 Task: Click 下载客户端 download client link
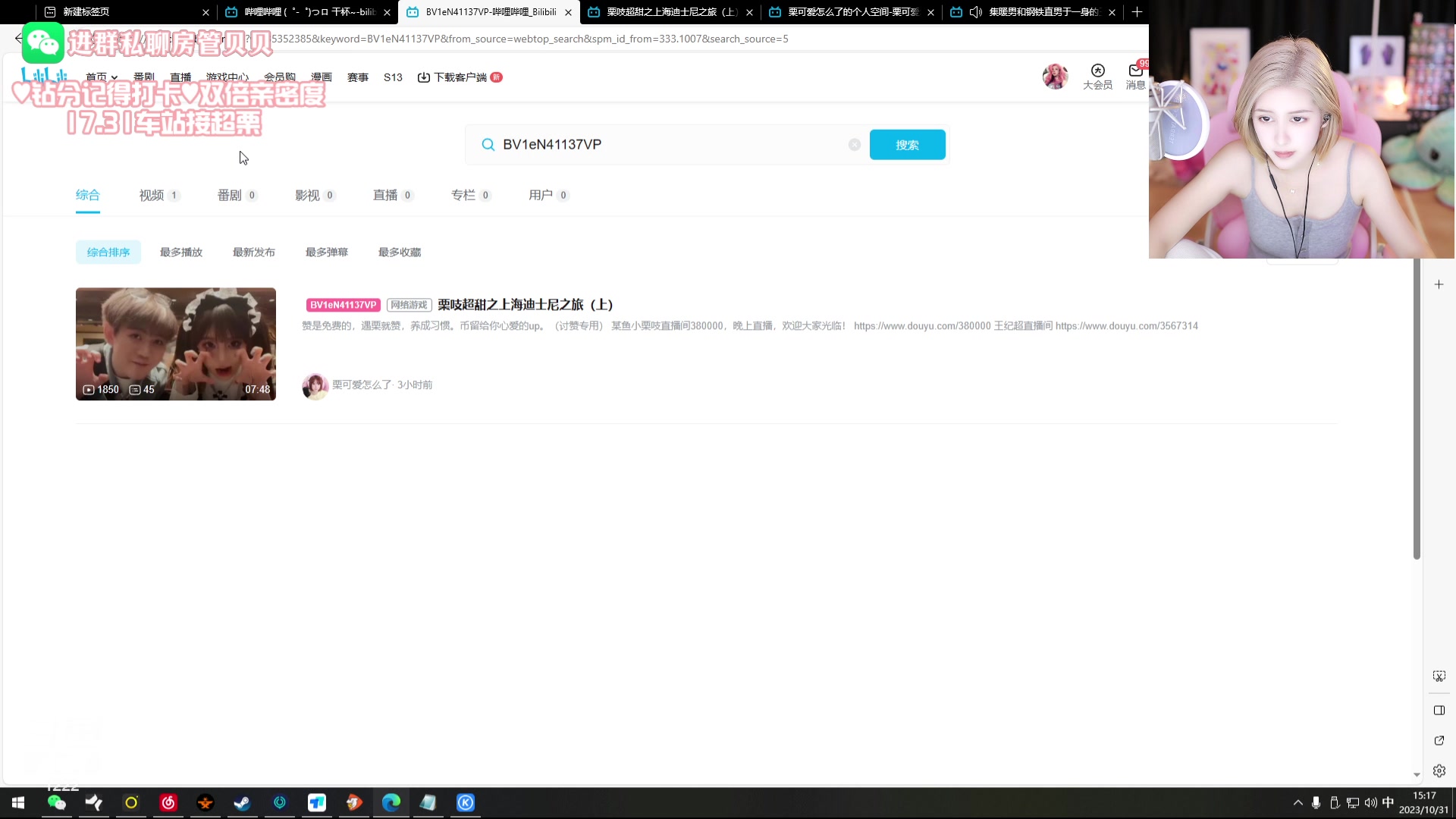(459, 77)
